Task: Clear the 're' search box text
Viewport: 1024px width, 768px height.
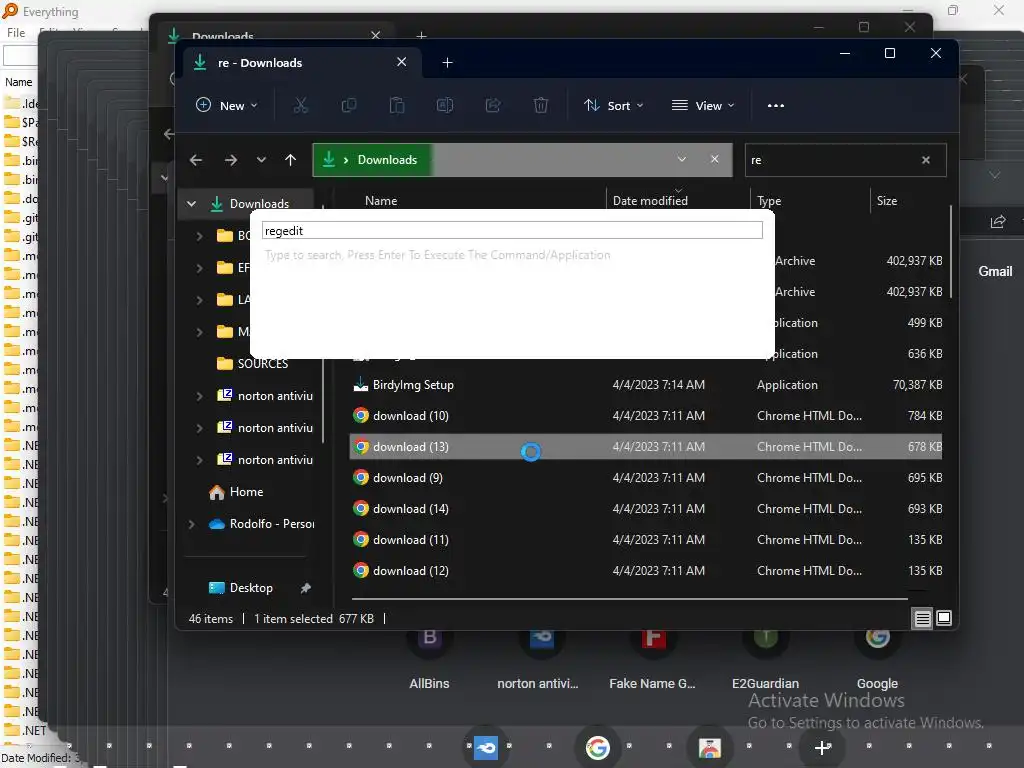Action: 925,160
